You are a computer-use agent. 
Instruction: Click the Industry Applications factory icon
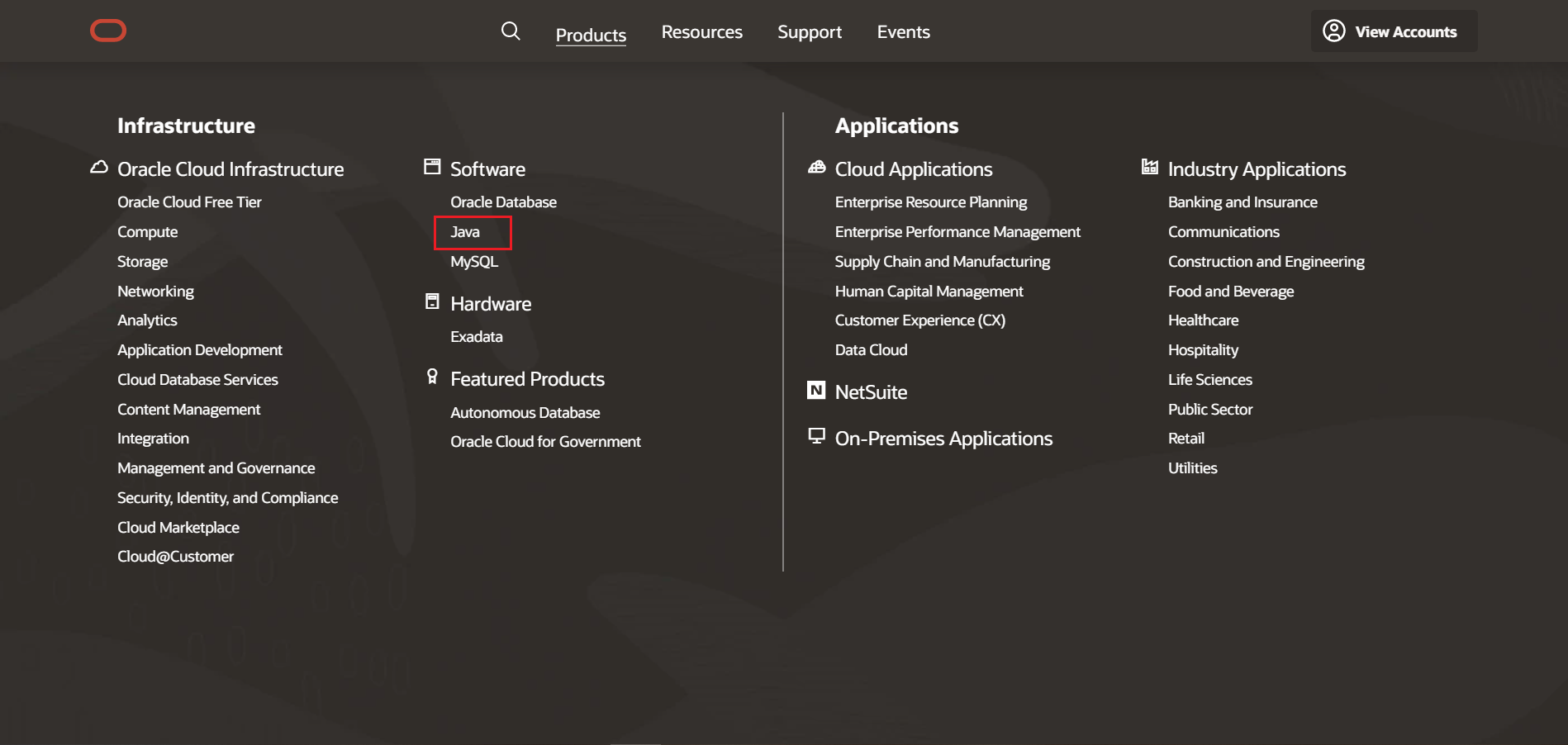tap(1149, 167)
